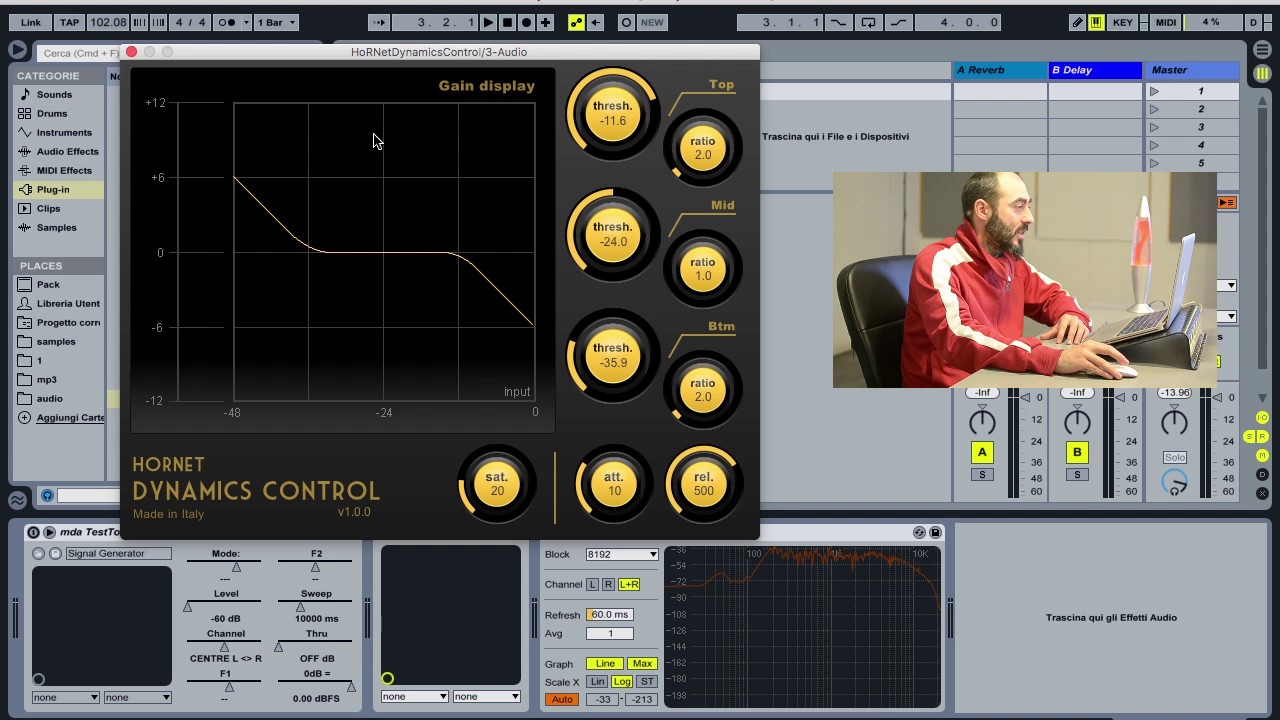Launch Master scene 1

click(x=1154, y=91)
